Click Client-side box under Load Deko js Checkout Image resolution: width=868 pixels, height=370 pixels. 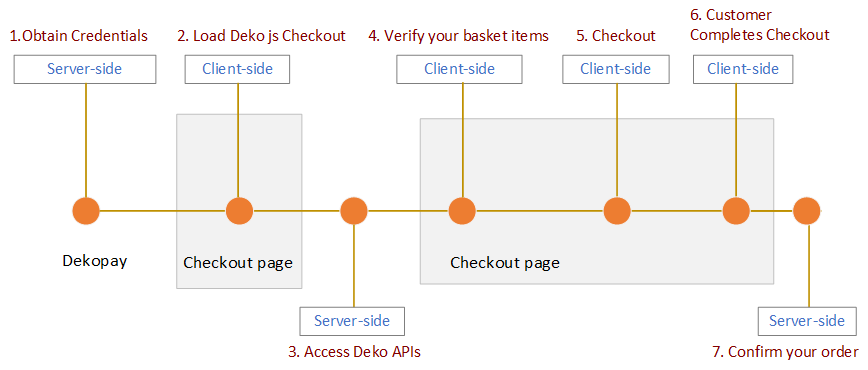pyautogui.click(x=237, y=69)
